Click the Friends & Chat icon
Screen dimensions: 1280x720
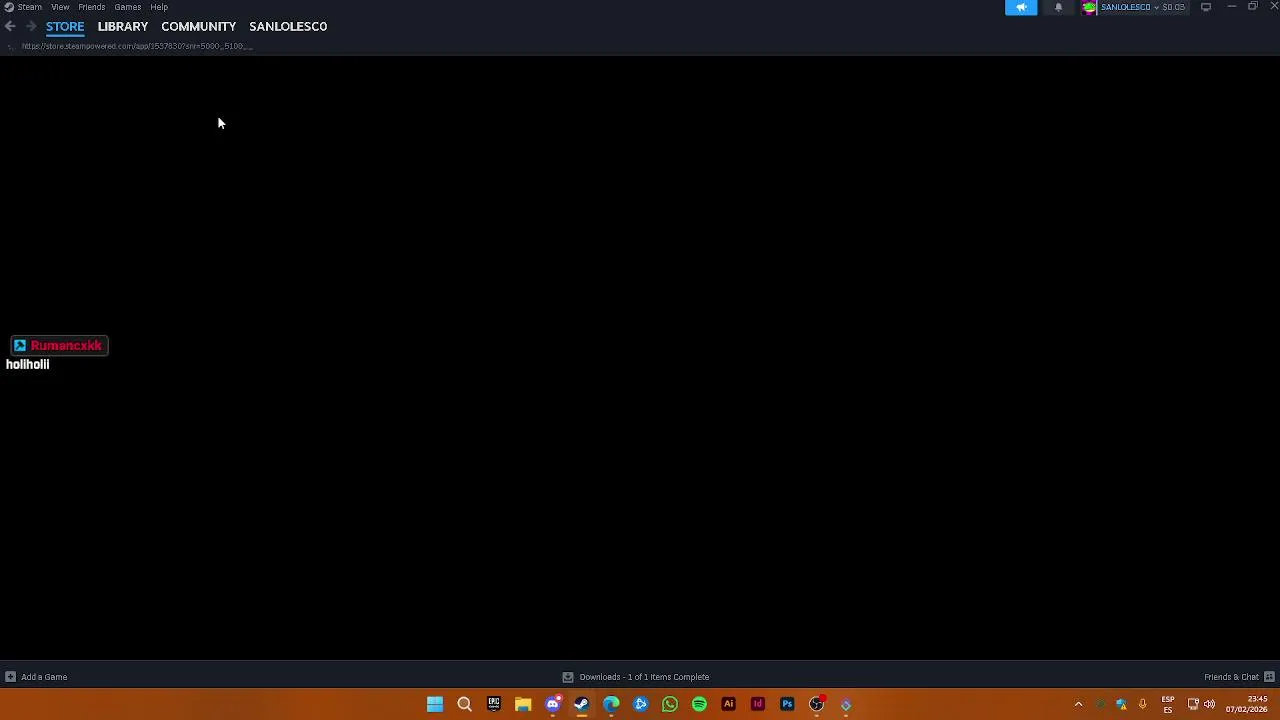pos(1269,677)
